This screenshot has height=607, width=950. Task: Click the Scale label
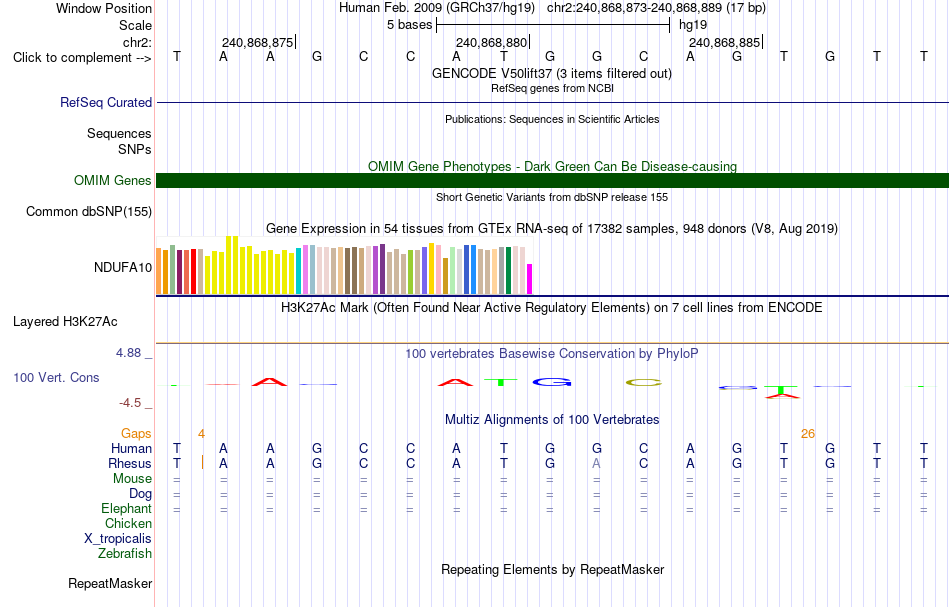(136, 25)
